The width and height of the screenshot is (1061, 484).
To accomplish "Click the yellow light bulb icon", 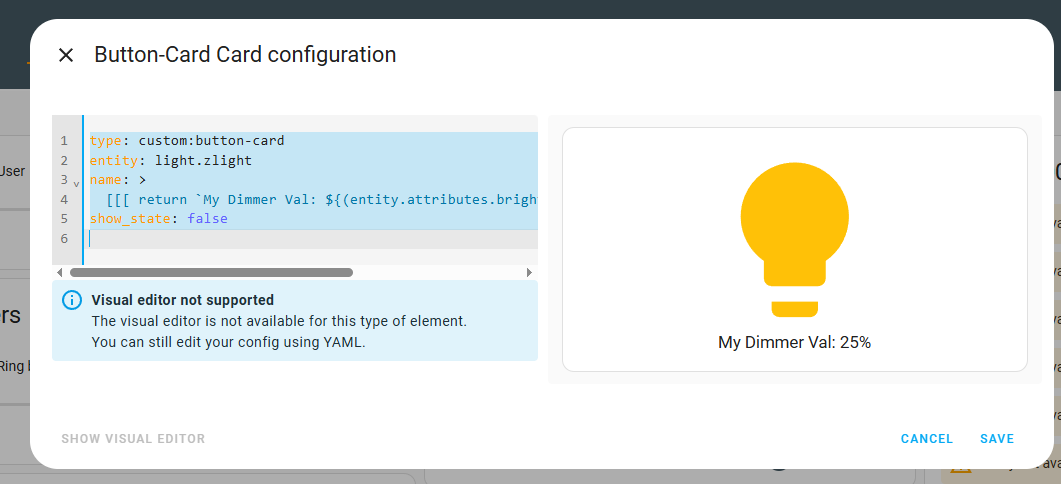I will (794, 240).
